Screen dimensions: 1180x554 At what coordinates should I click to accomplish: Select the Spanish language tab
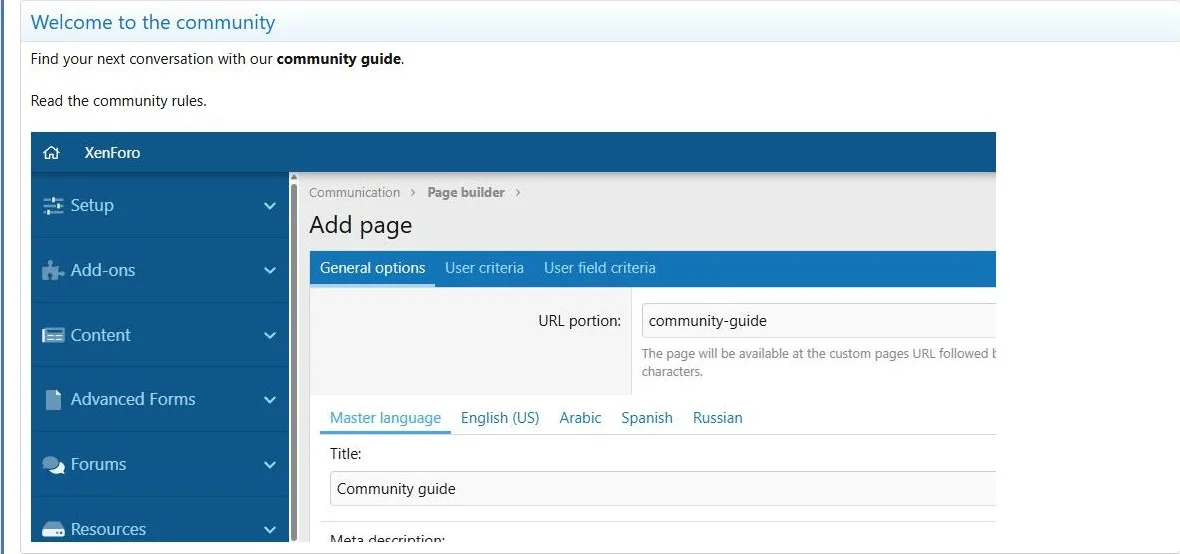tap(646, 418)
